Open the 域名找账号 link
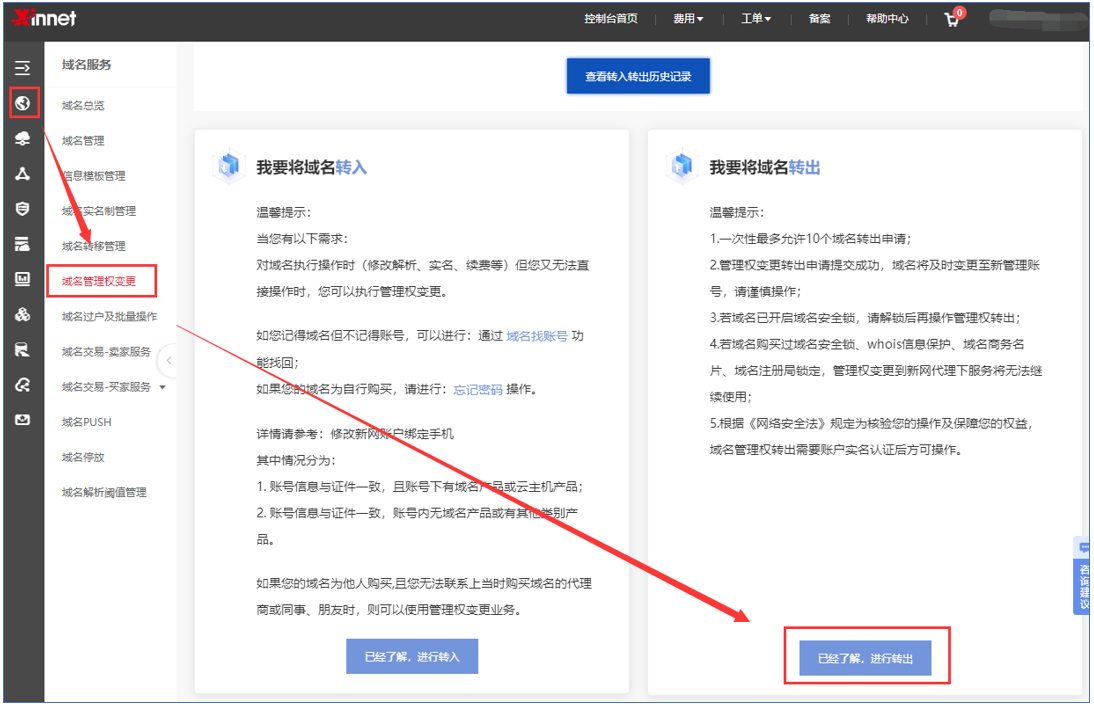 click(x=537, y=337)
